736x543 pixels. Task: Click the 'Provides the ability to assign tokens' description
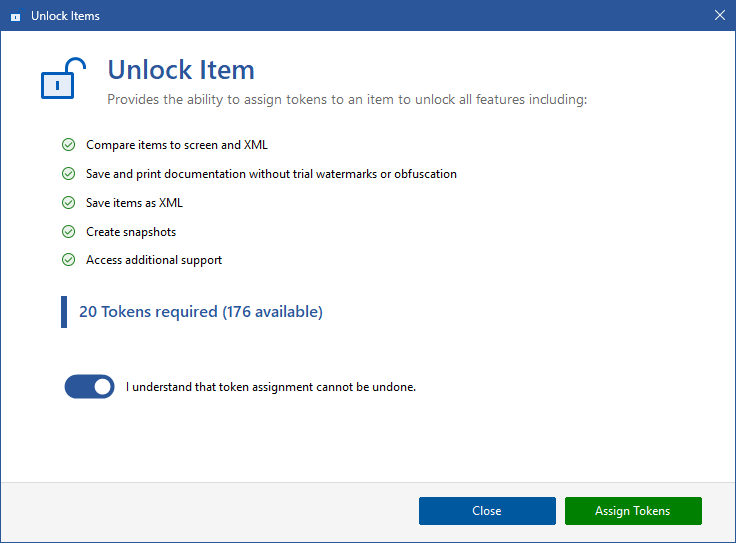347,100
